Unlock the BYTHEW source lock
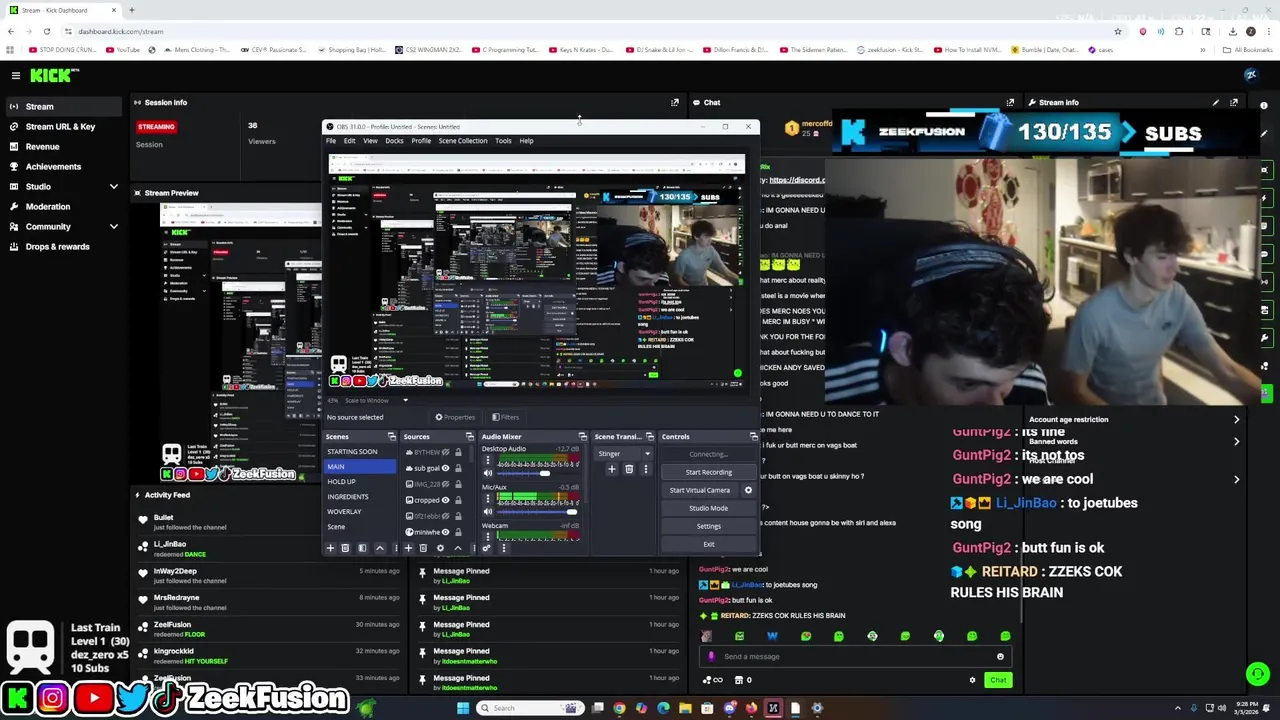The image size is (1280, 720). click(x=458, y=453)
